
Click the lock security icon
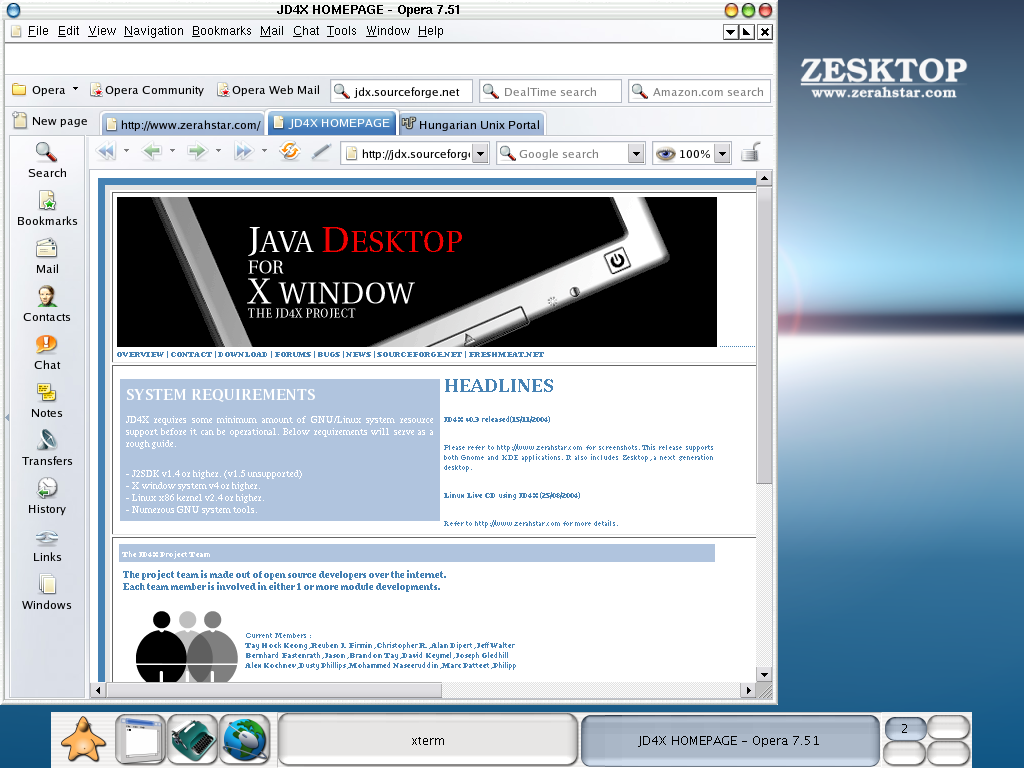tap(751, 152)
